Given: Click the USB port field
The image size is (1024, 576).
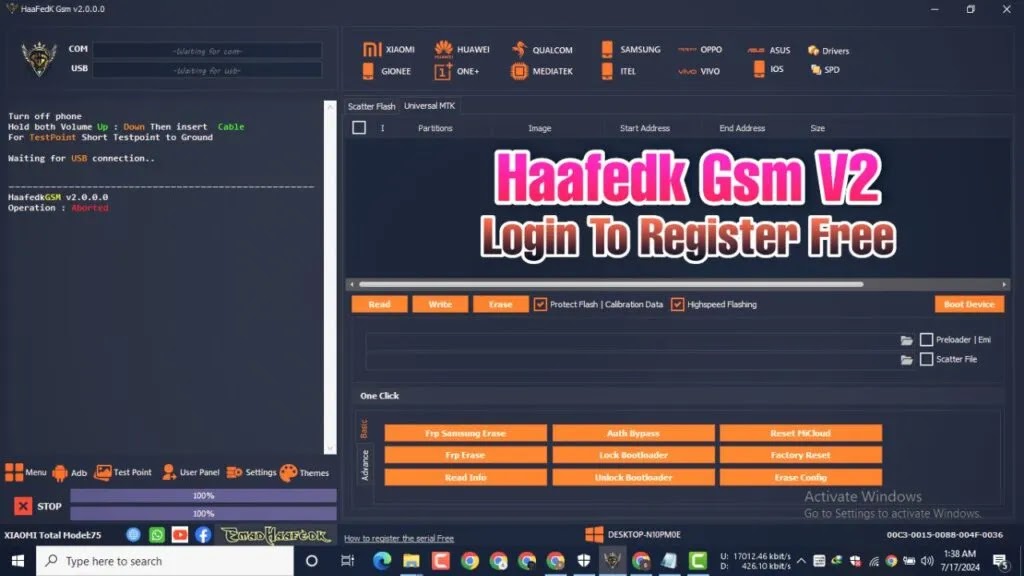Looking at the screenshot, I should (207, 70).
